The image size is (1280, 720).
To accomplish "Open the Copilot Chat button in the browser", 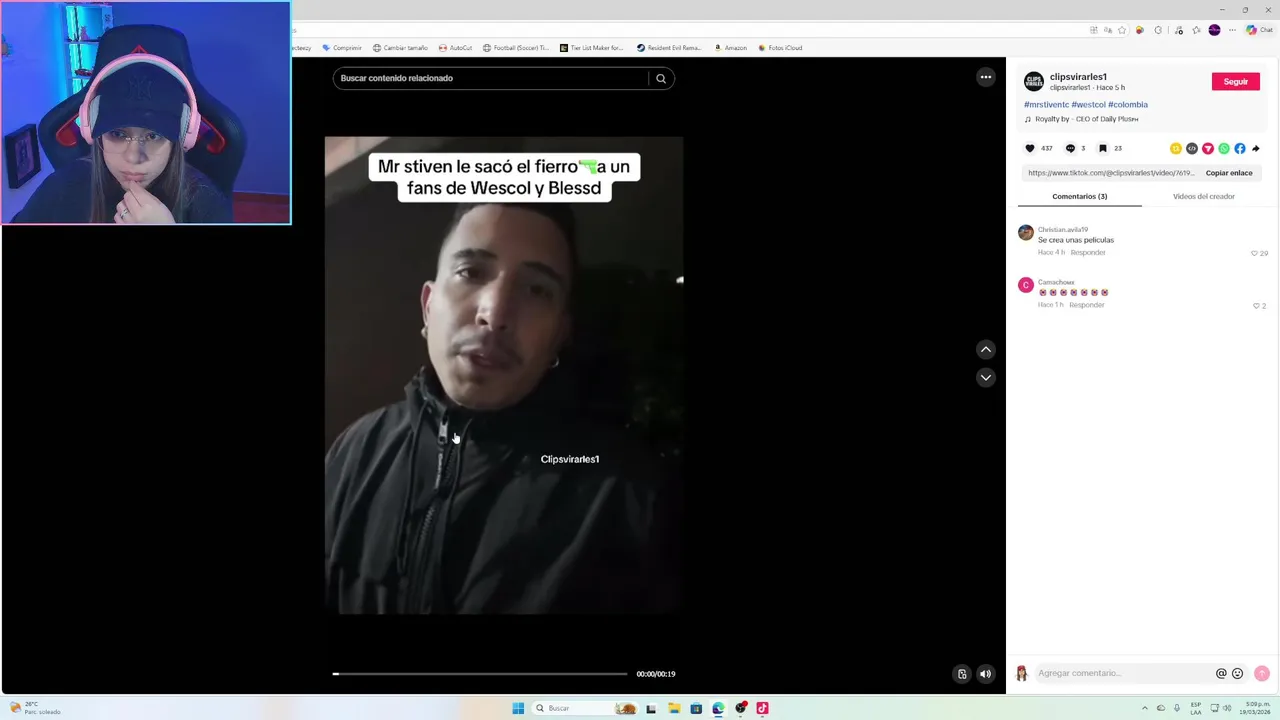I will pyautogui.click(x=1259, y=30).
